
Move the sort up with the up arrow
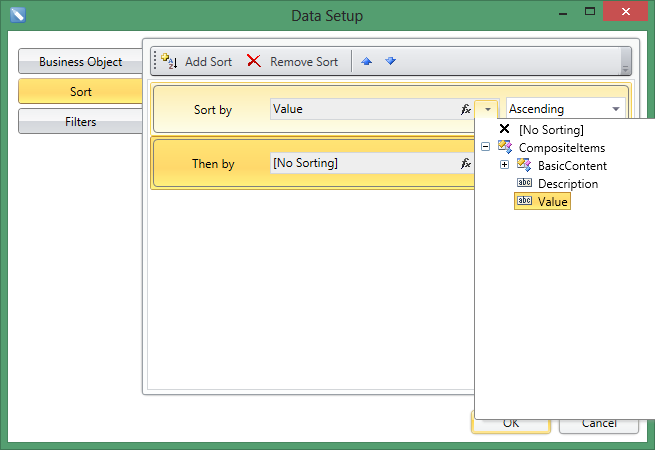point(367,62)
